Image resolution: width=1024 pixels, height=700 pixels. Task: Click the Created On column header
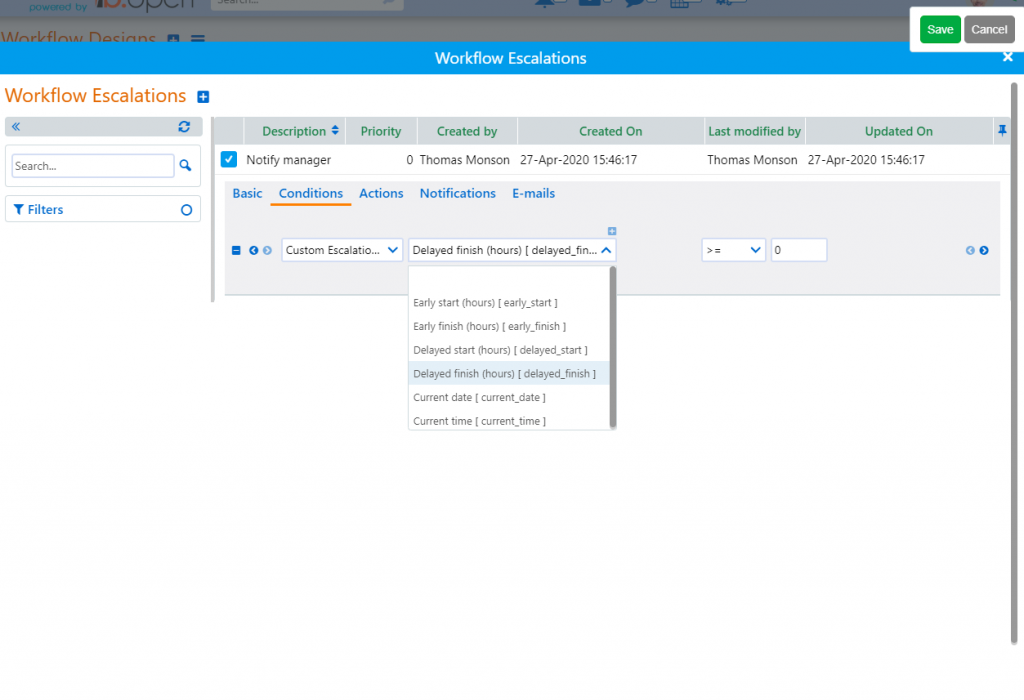[611, 131]
